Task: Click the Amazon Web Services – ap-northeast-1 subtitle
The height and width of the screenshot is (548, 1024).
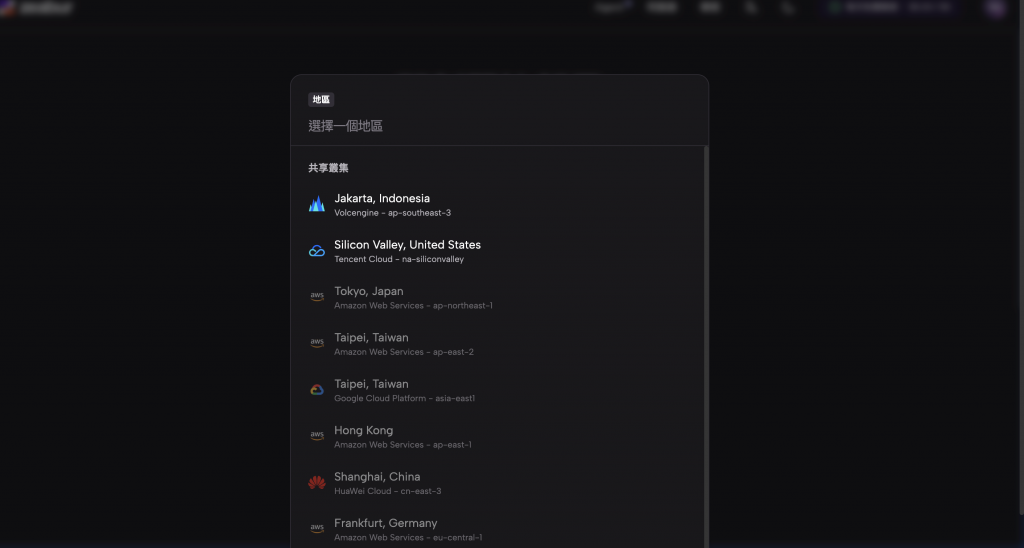Action: pyautogui.click(x=413, y=306)
